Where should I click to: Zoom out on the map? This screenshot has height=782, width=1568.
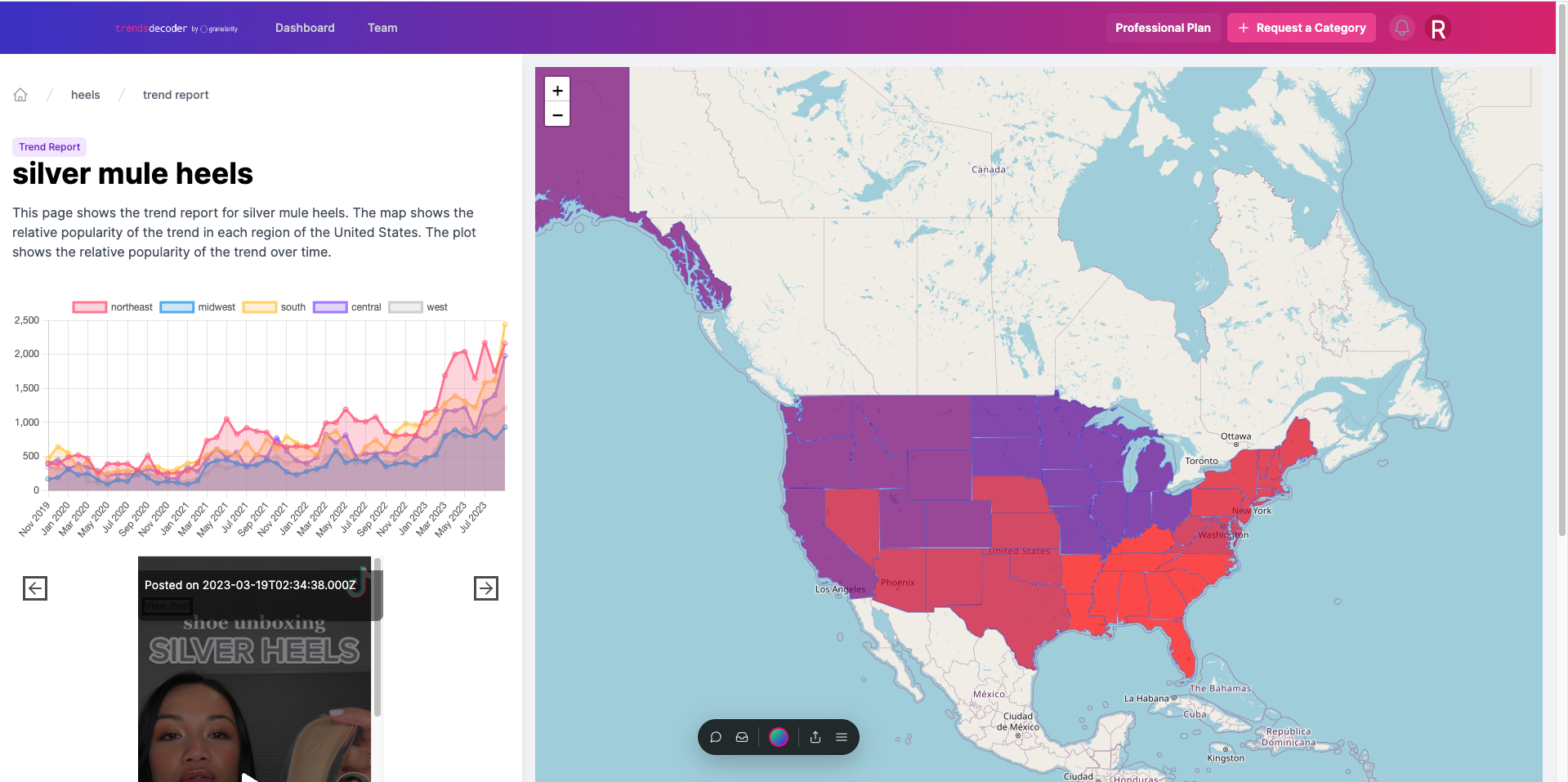557,115
